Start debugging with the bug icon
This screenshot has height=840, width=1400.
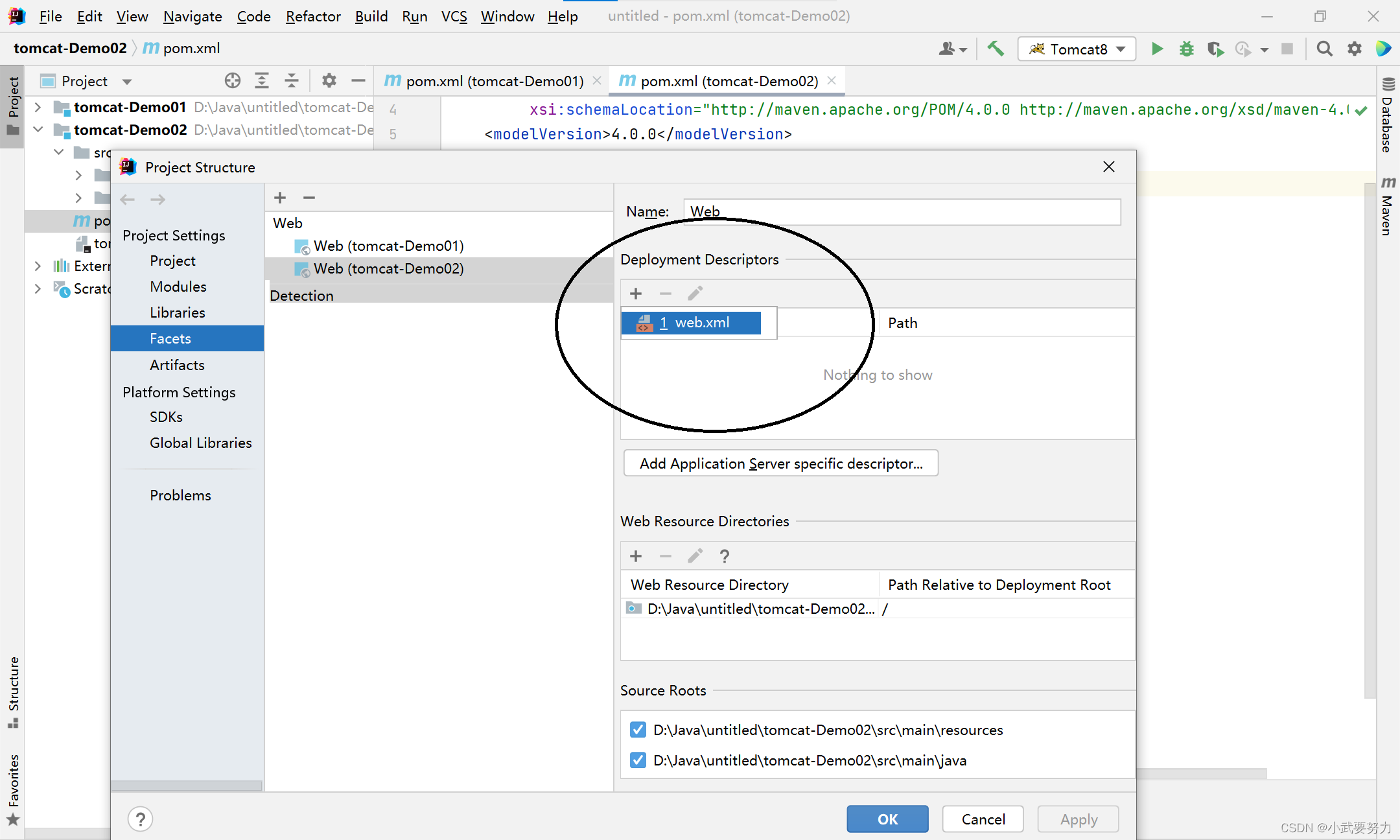(1186, 49)
